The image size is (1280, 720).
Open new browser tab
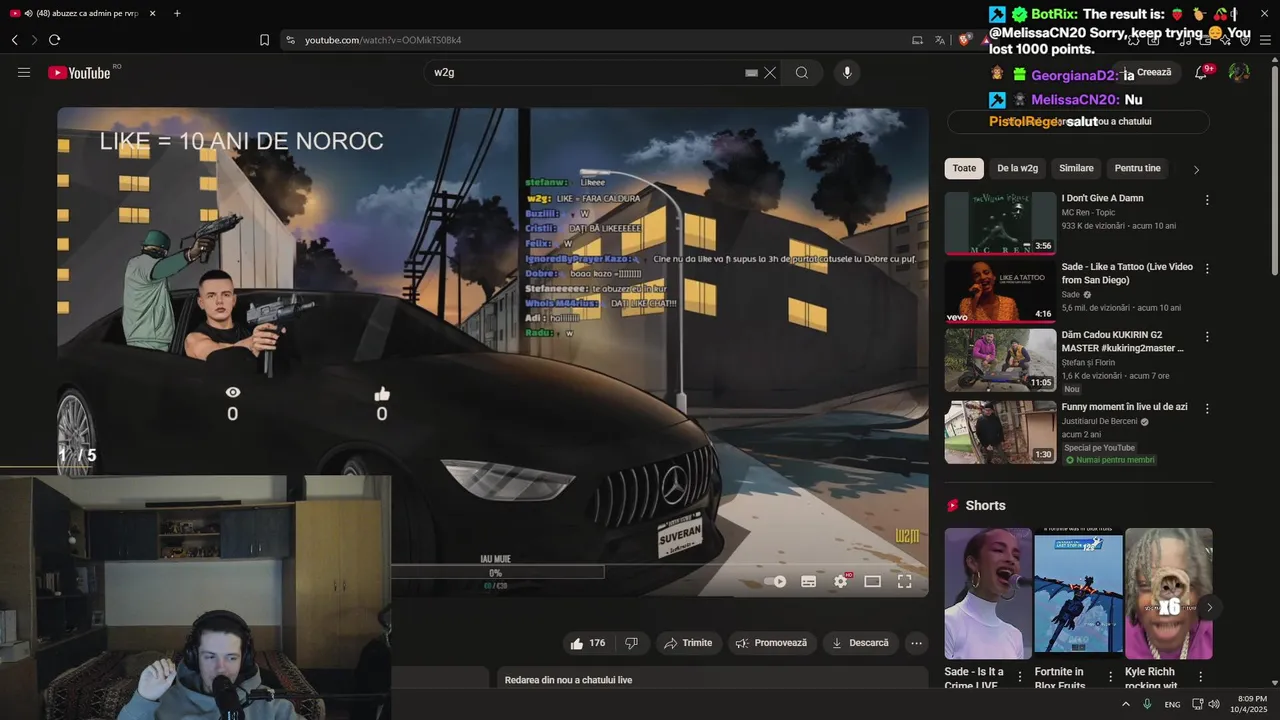pyautogui.click(x=177, y=13)
